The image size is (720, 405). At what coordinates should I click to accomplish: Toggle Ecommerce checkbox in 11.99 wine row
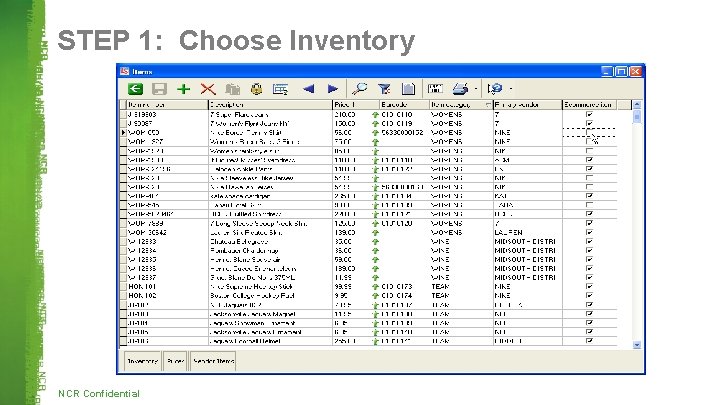[x=590, y=277]
